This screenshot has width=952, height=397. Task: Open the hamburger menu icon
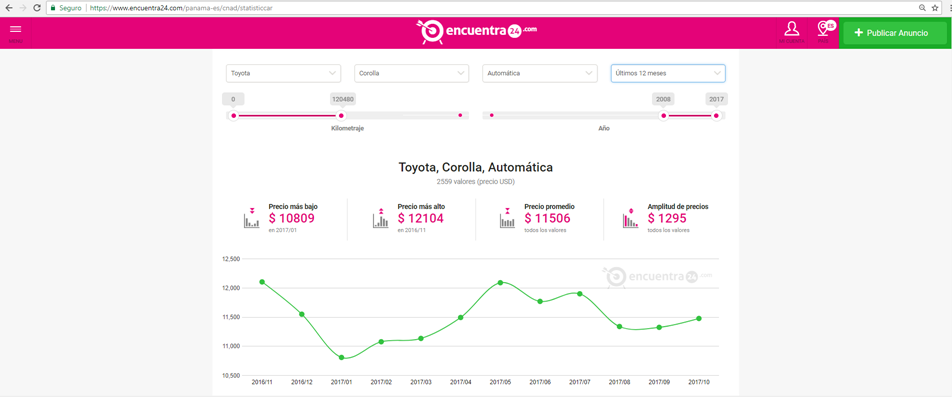pos(16,29)
